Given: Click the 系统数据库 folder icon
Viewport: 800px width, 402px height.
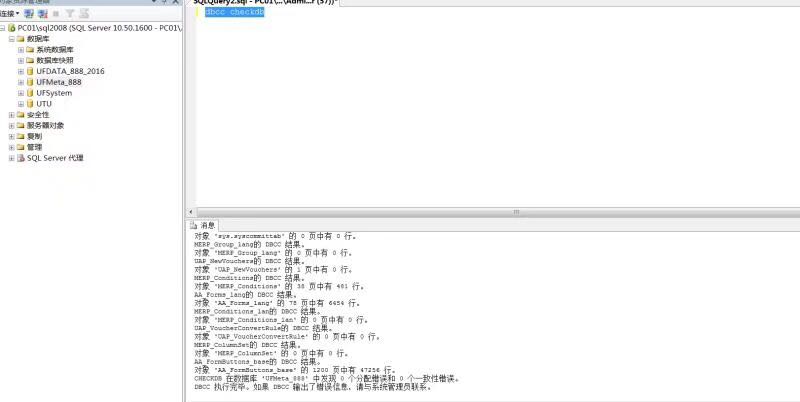Looking at the screenshot, I should 30,49.
